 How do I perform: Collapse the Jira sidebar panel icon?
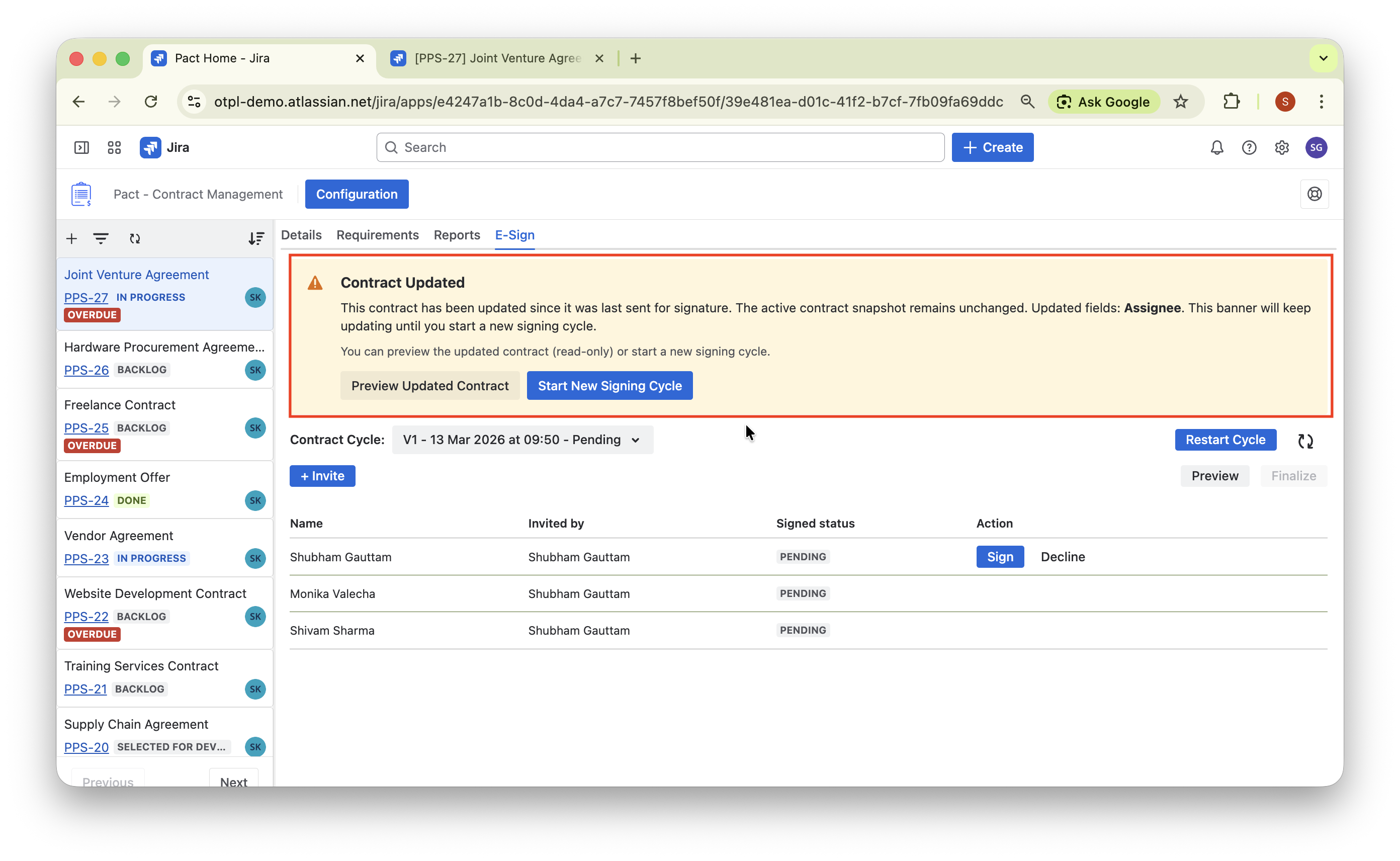[x=81, y=147]
